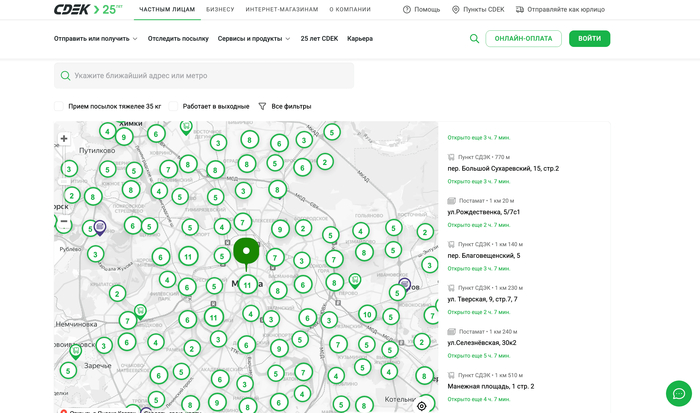700x413 pixels.
Task: Click the green "Войти" button
Action: 589,39
